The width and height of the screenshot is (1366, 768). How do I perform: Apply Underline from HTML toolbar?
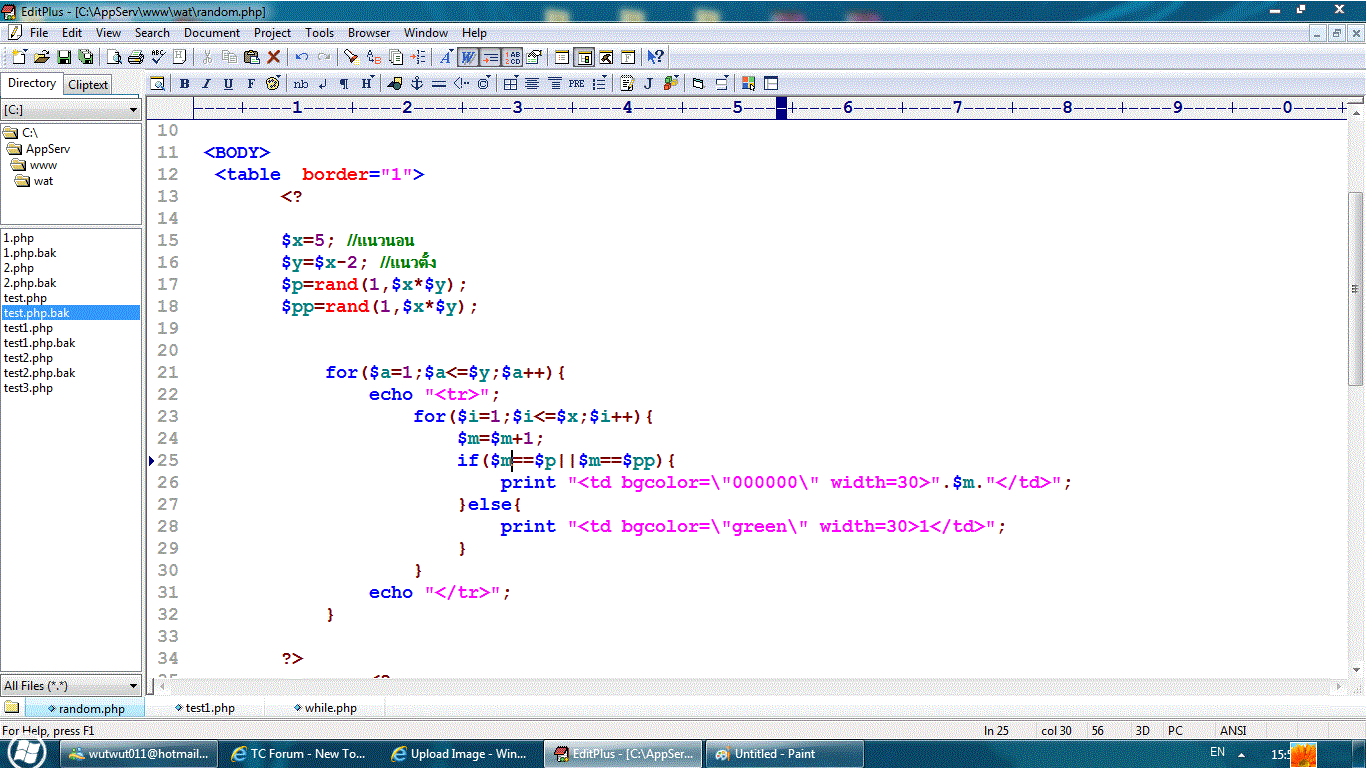coord(228,84)
